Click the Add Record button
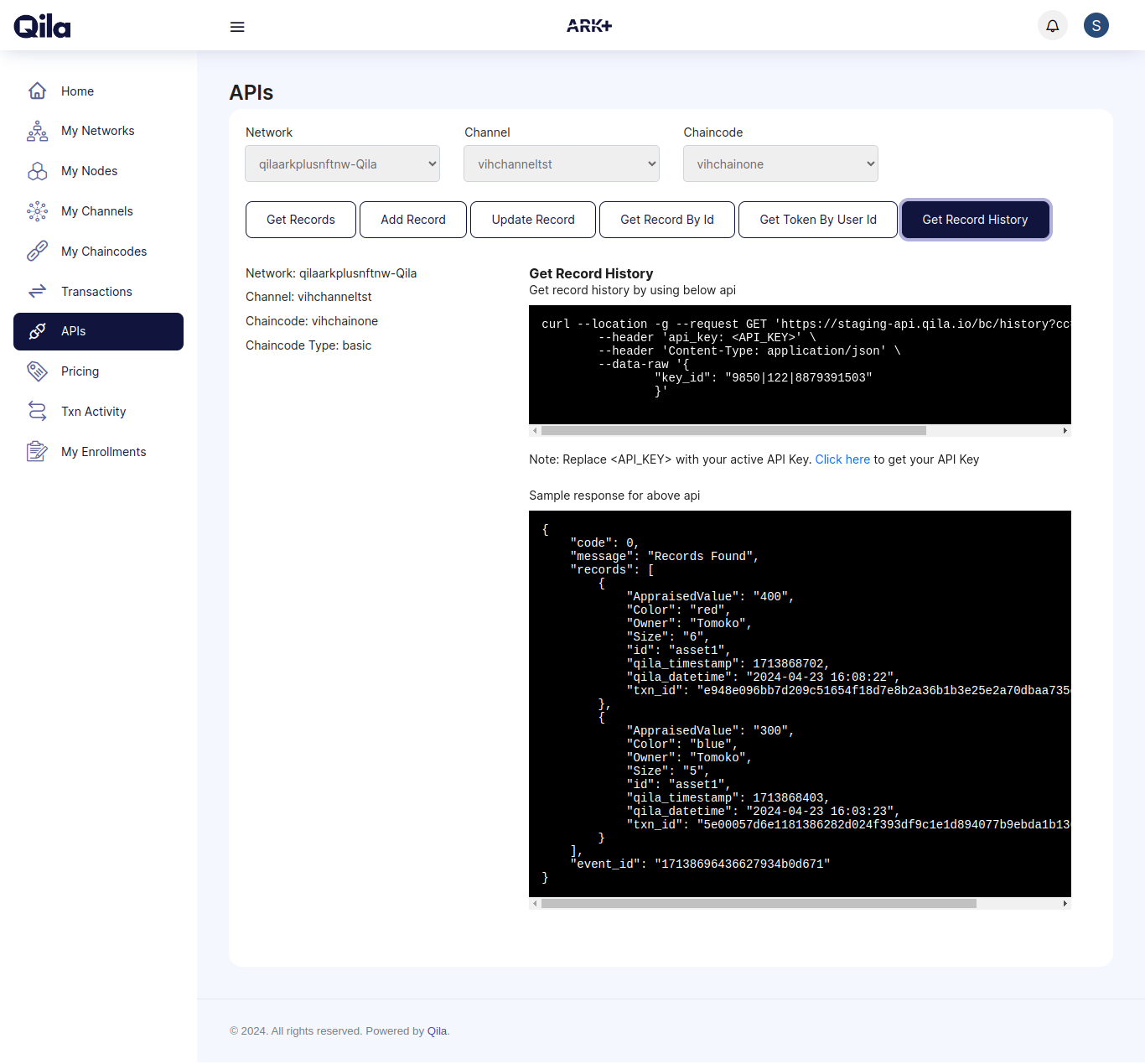 click(x=413, y=220)
